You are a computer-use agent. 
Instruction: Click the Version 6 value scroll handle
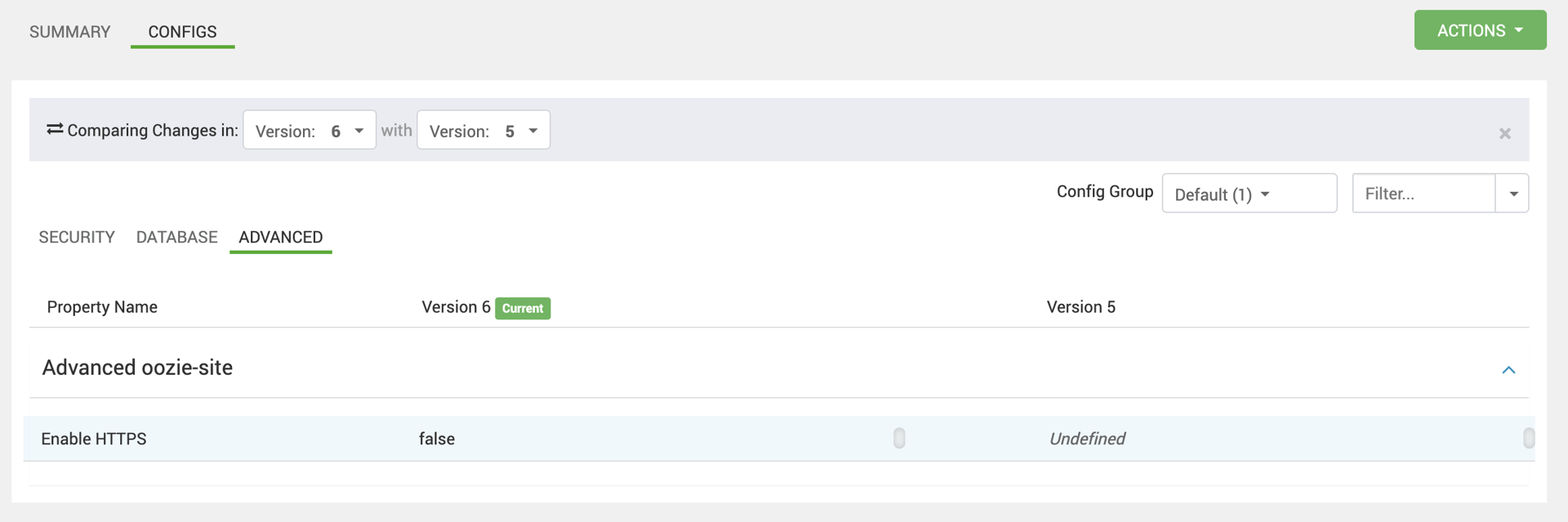(898, 439)
